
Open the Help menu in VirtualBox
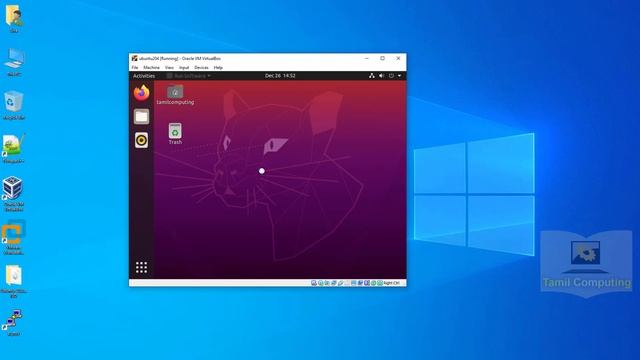click(218, 67)
